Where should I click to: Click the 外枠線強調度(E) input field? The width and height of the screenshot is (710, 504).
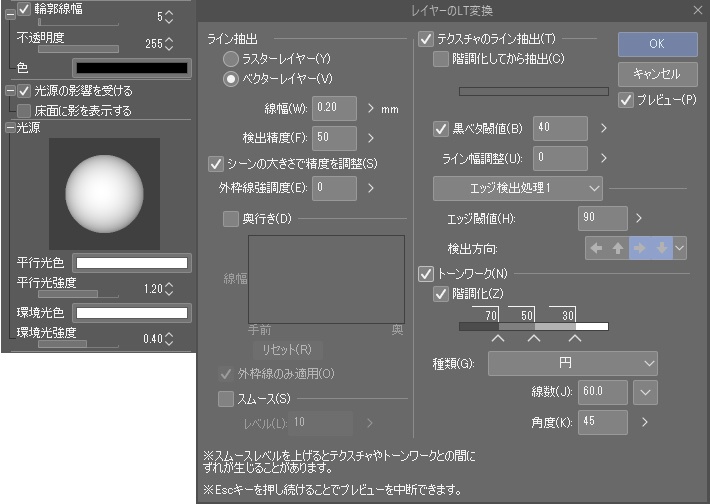coord(334,188)
